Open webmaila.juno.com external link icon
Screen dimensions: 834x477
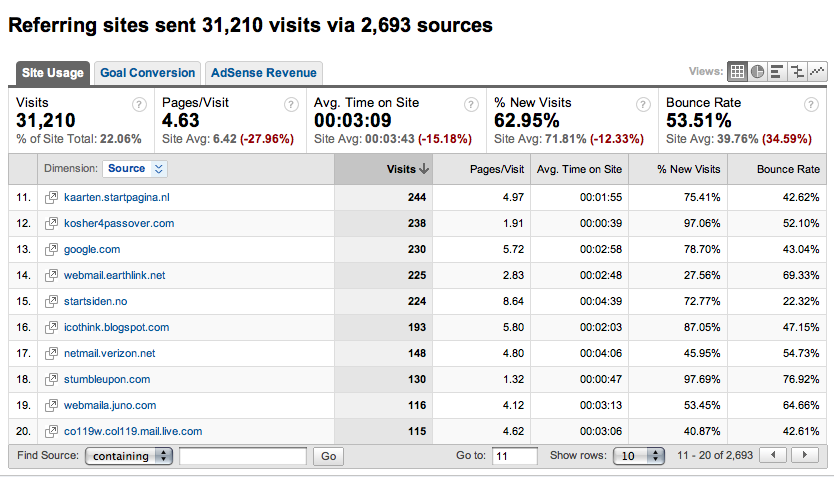tap(51, 406)
